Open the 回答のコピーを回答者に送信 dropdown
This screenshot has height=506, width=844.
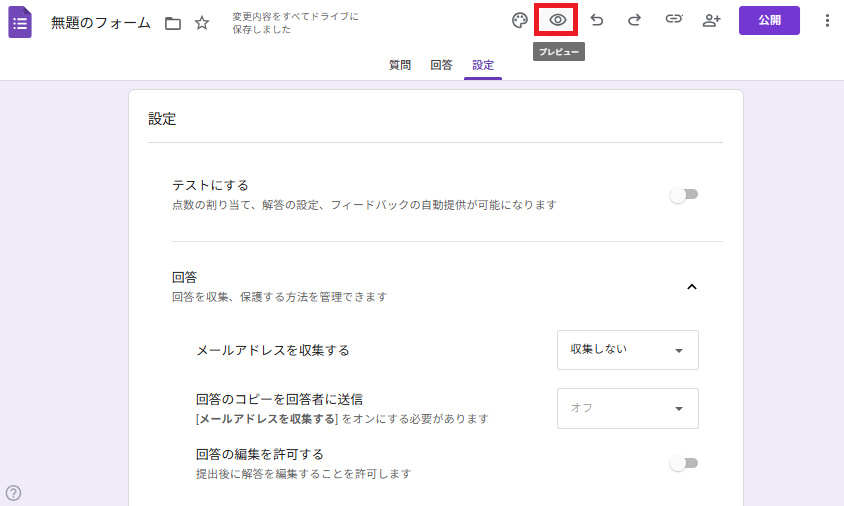click(x=627, y=408)
